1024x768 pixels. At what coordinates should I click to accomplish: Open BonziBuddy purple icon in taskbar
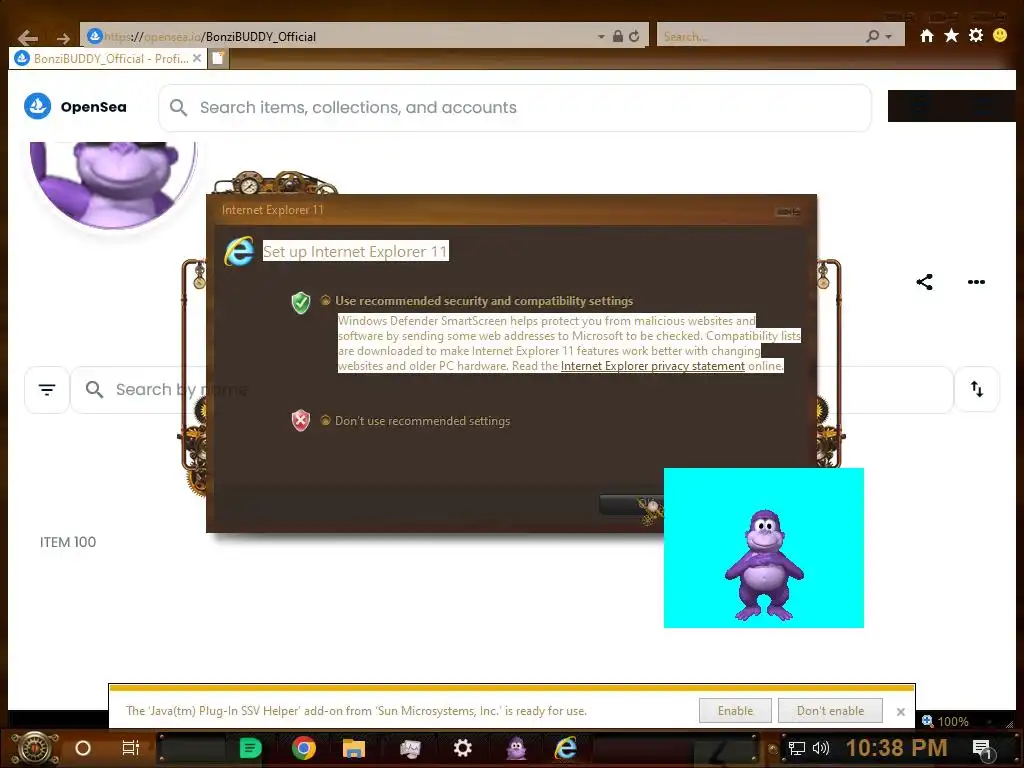point(516,748)
